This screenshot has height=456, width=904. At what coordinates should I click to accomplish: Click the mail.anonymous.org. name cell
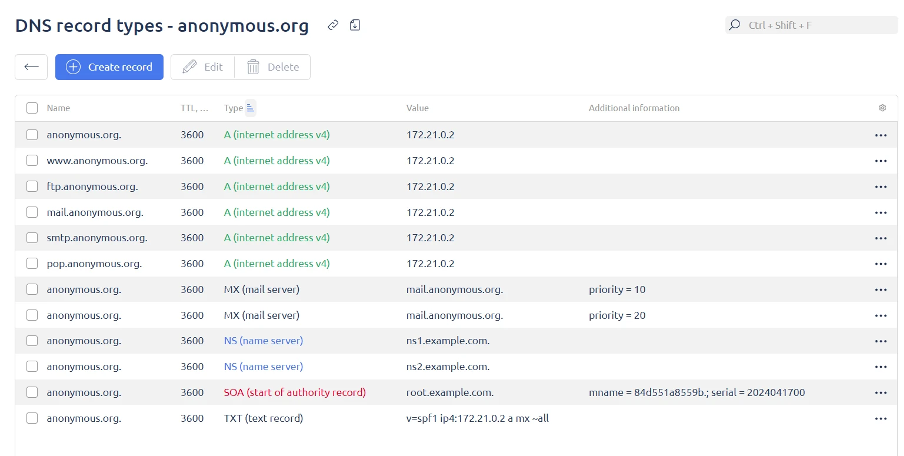click(95, 212)
